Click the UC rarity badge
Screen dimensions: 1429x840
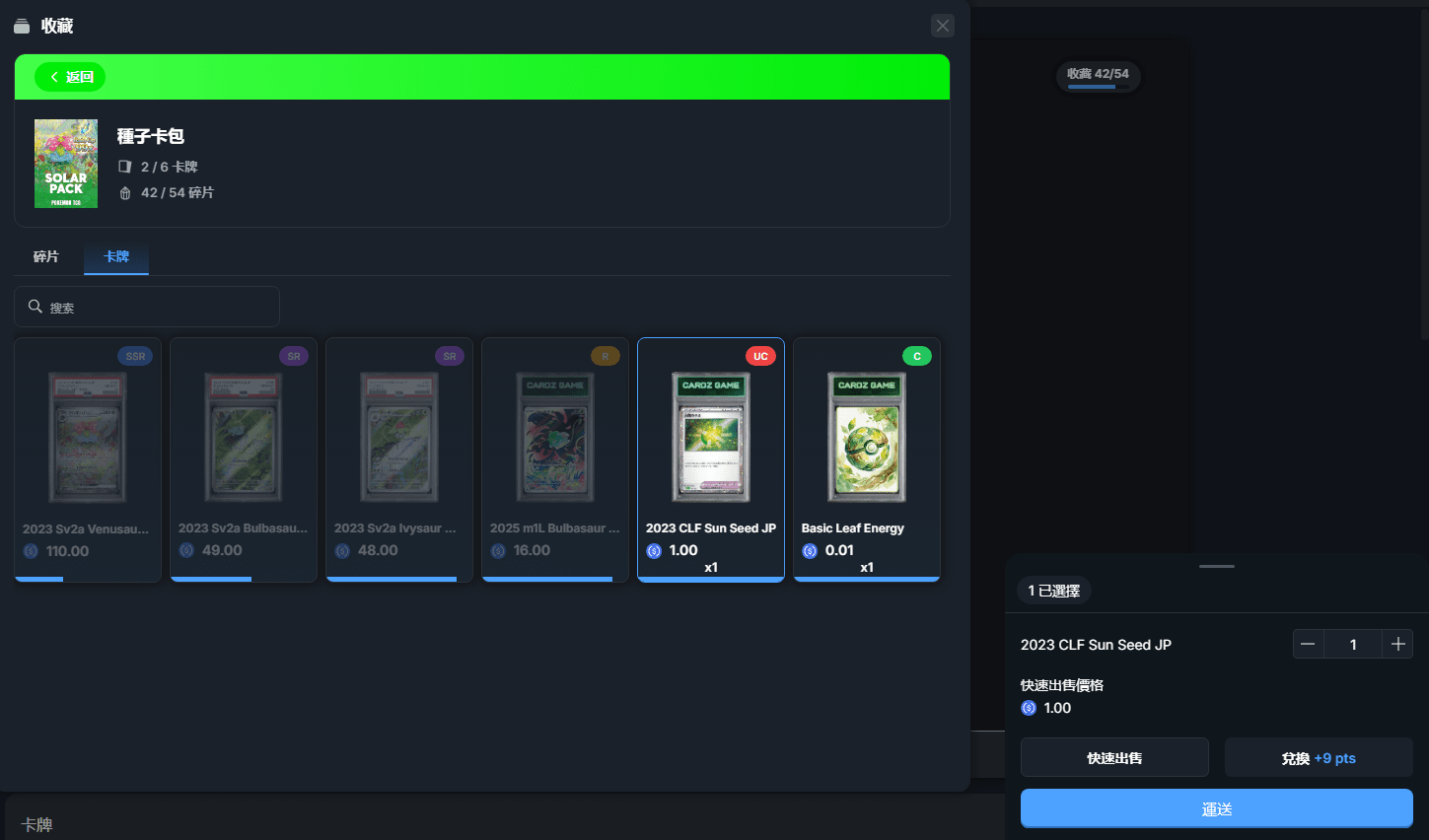click(760, 356)
